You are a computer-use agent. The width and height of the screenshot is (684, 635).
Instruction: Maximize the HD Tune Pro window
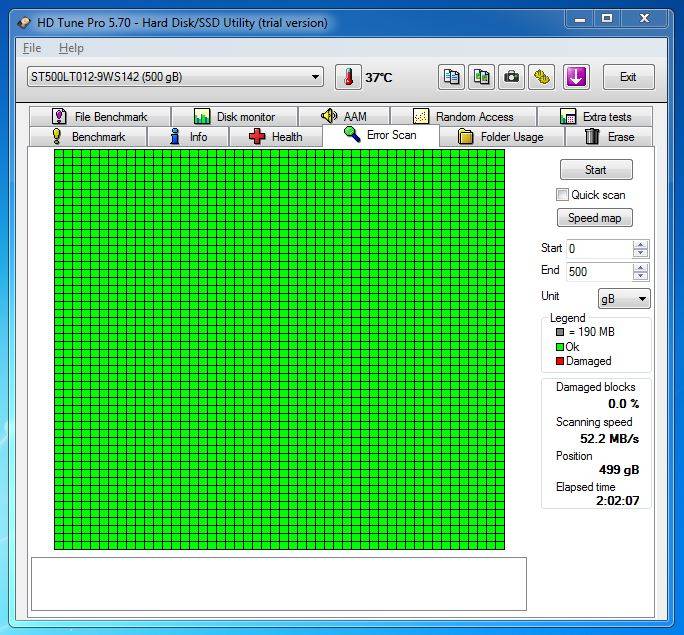[x=607, y=19]
